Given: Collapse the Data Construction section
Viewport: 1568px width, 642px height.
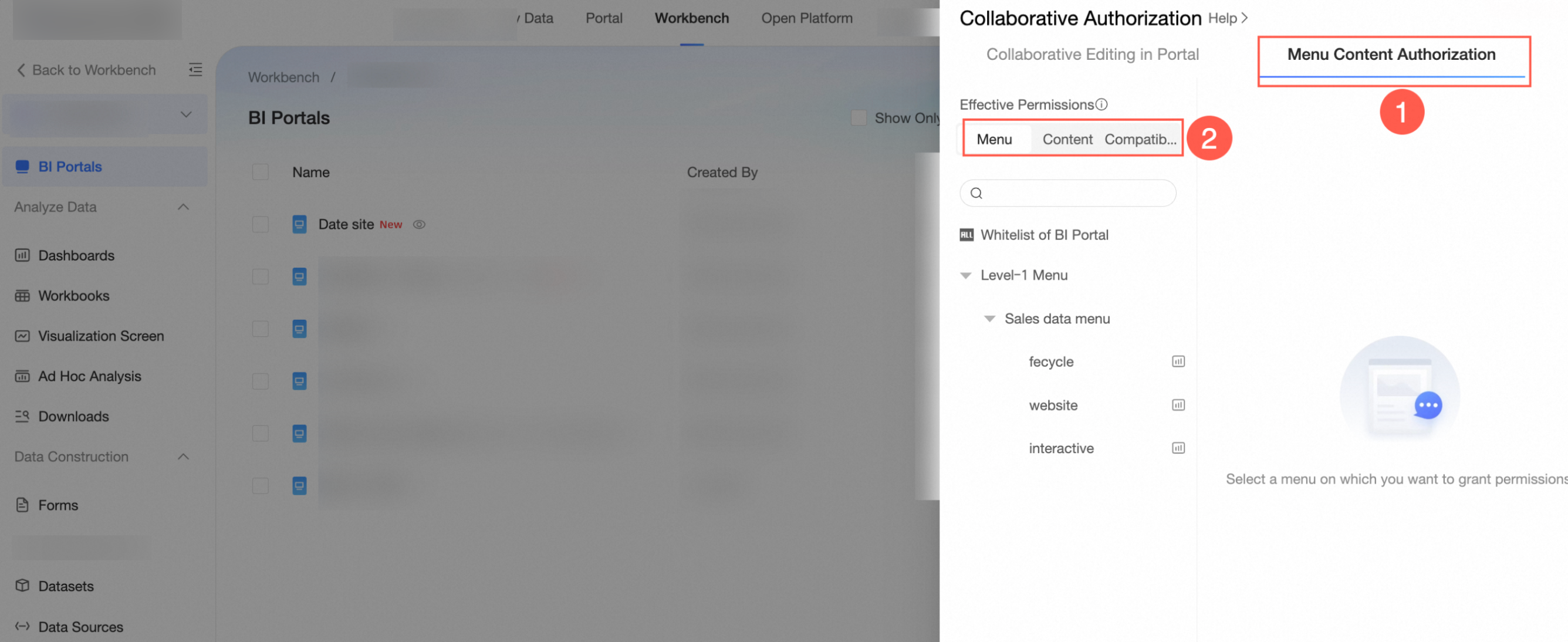Looking at the screenshot, I should (183, 457).
